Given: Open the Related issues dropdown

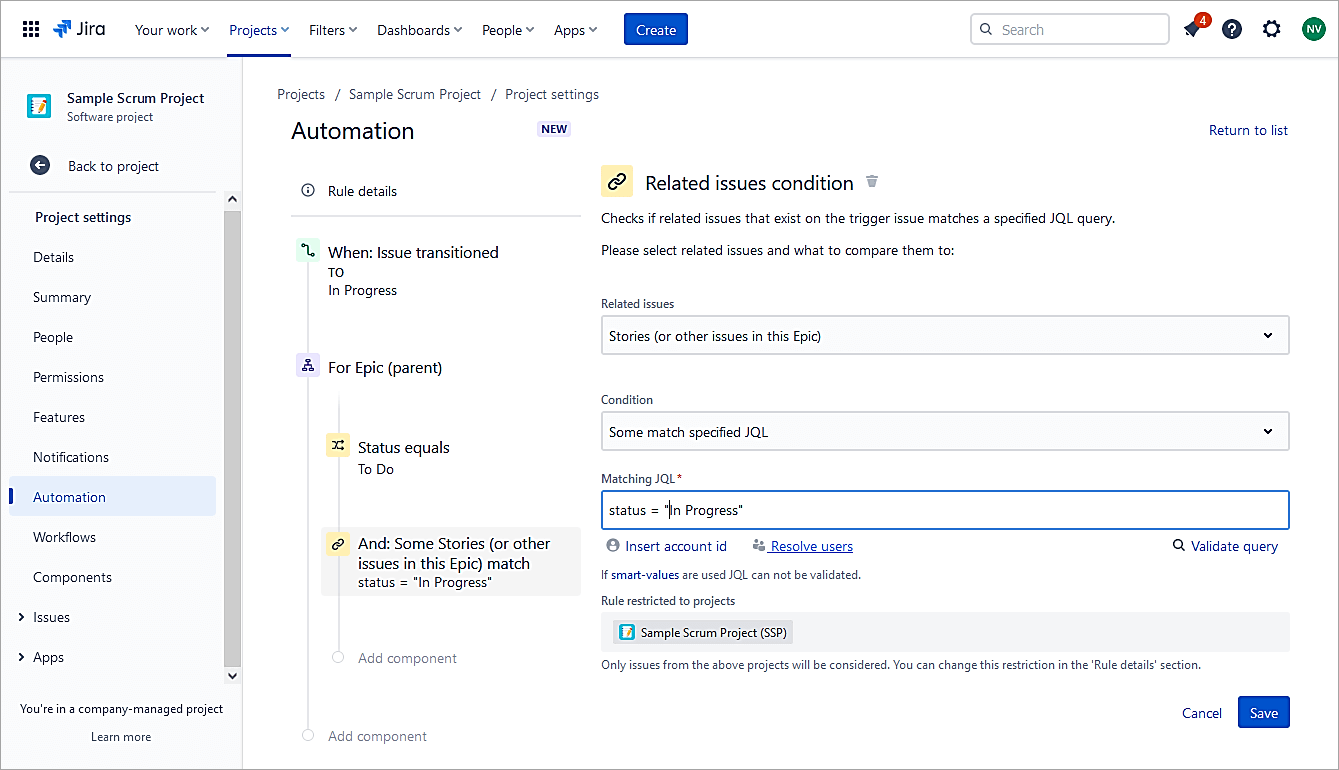Looking at the screenshot, I should tap(944, 336).
